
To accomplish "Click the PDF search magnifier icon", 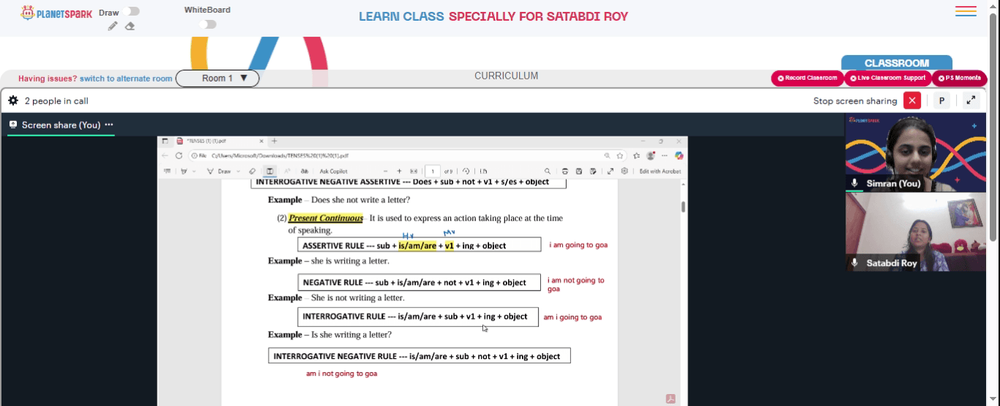I will pos(547,171).
